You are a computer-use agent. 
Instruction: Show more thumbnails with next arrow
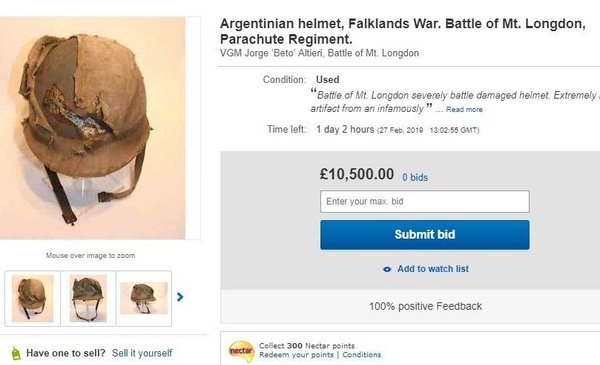click(180, 297)
